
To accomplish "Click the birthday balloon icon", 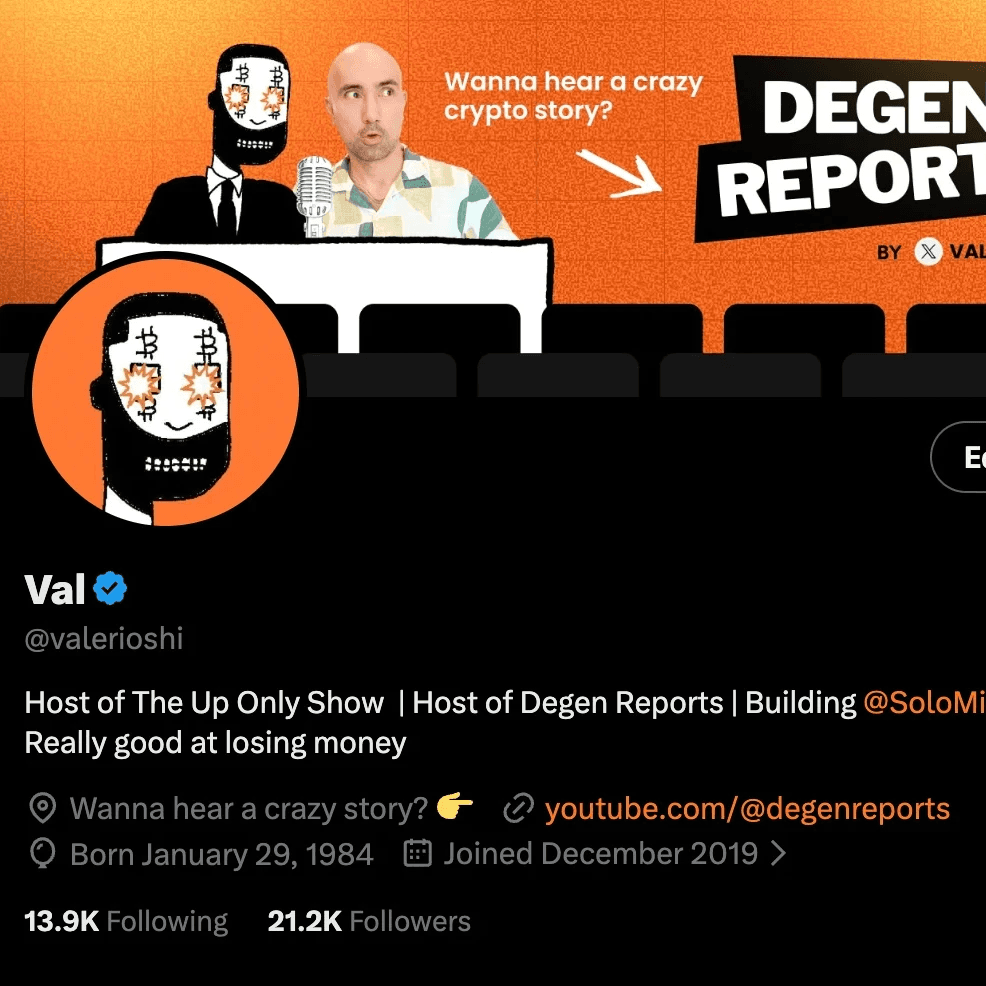I will pyautogui.click(x=43, y=854).
